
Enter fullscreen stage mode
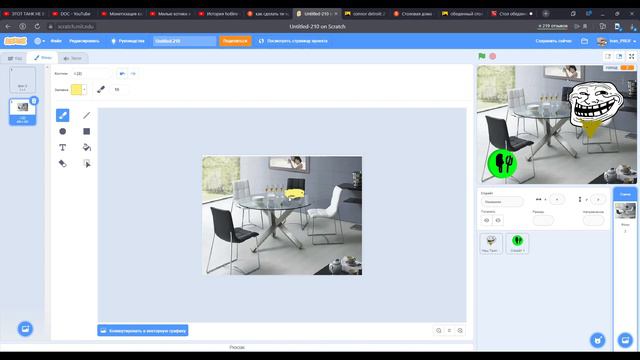pyautogui.click(x=631, y=56)
